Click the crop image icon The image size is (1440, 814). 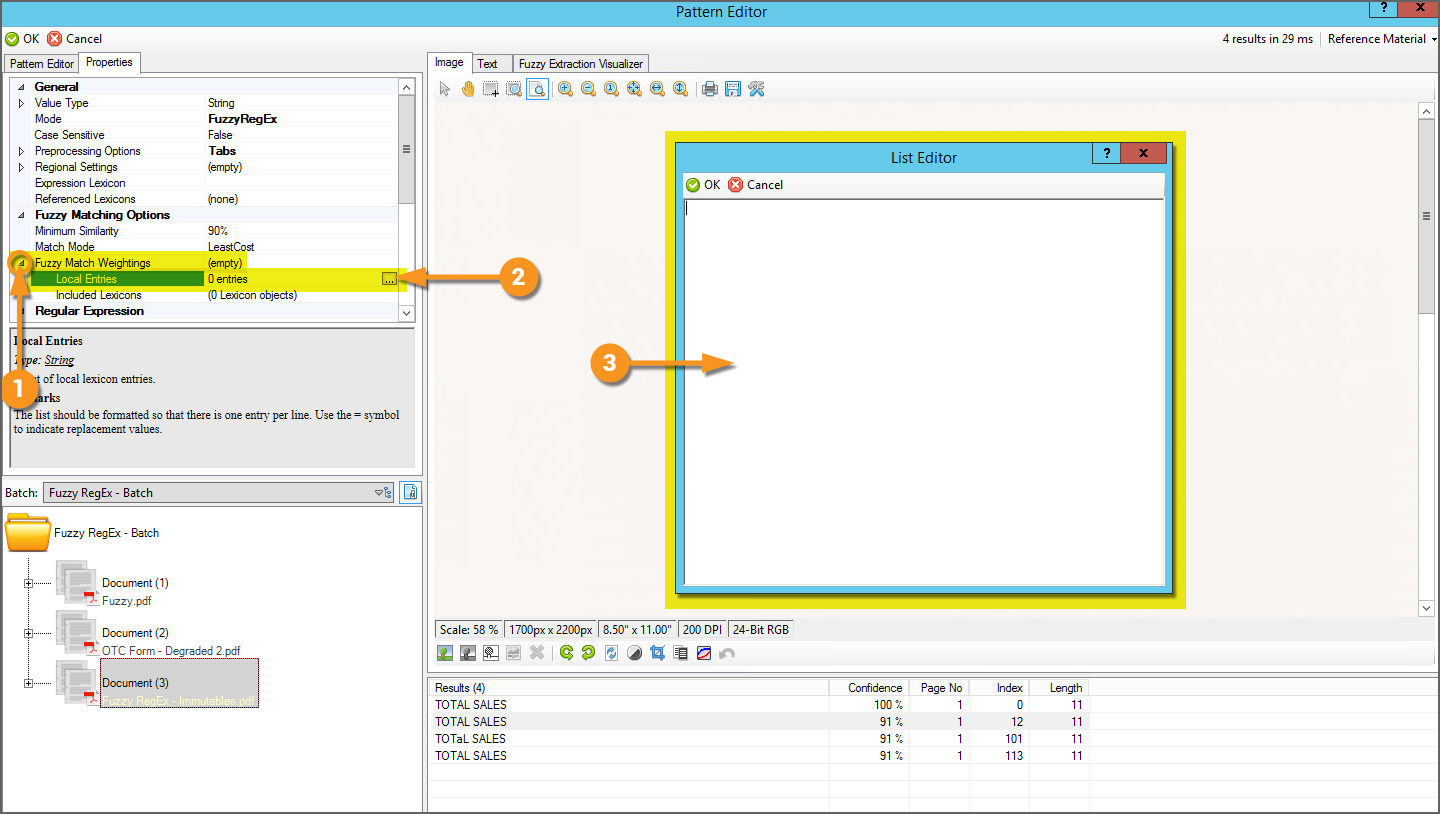coord(657,653)
